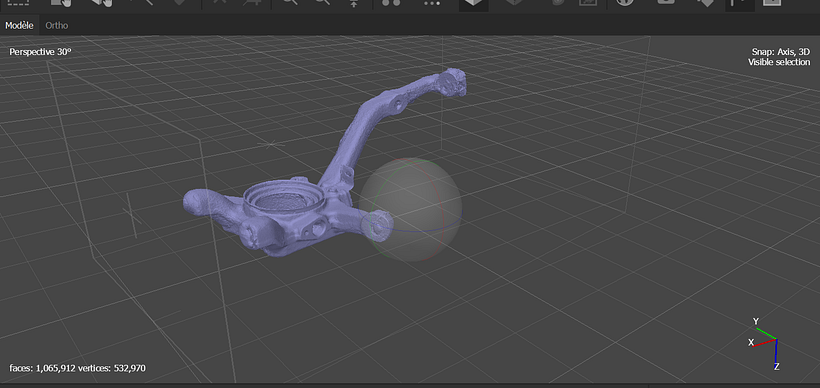Image resolution: width=820 pixels, height=388 pixels.
Task: Zoom out using the second magnifier
Action: pos(323,2)
